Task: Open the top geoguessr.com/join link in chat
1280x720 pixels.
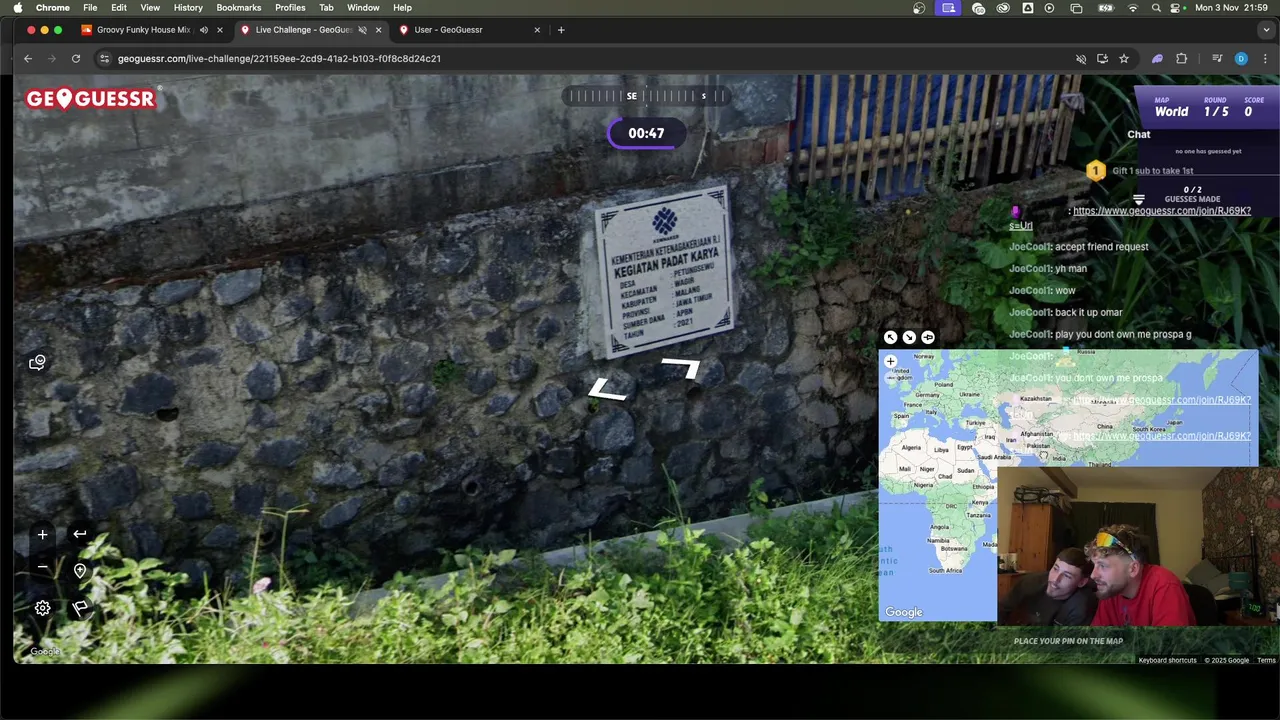Action: (1162, 211)
